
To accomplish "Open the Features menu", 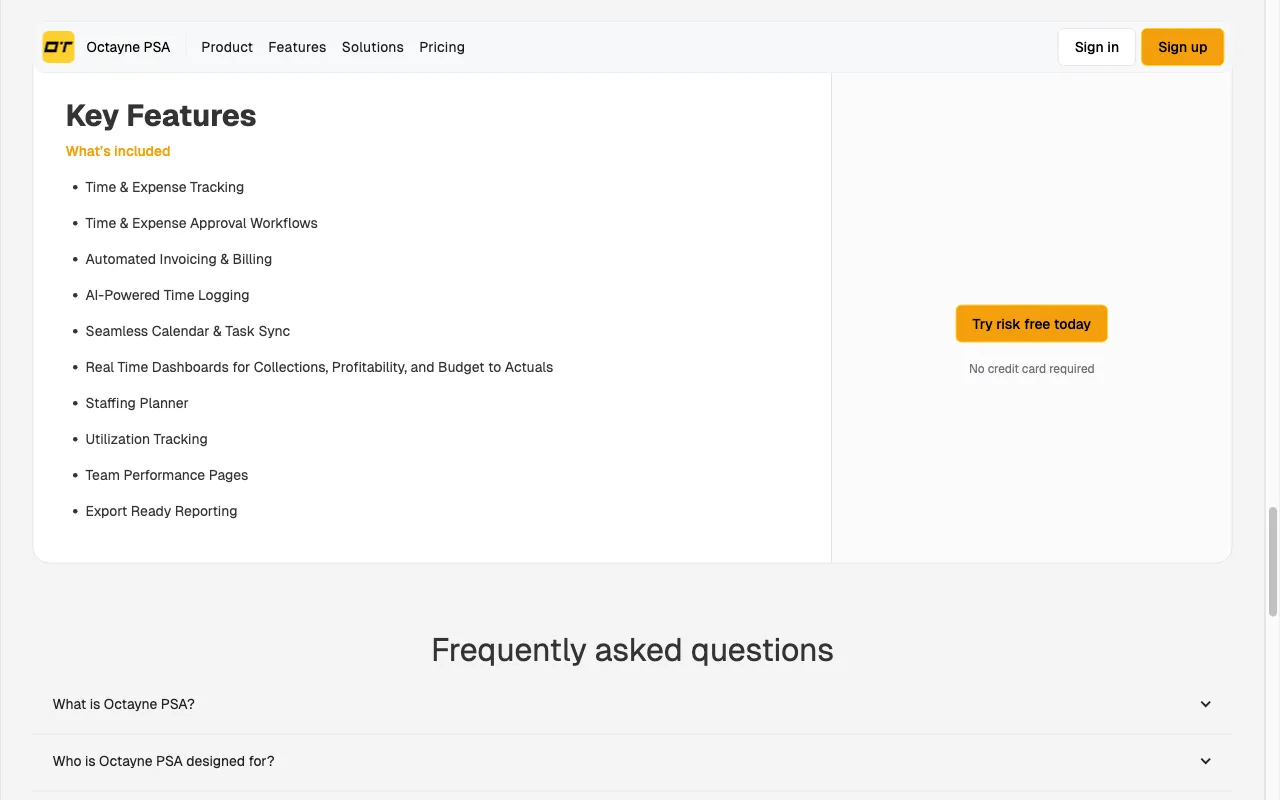I will (297, 47).
